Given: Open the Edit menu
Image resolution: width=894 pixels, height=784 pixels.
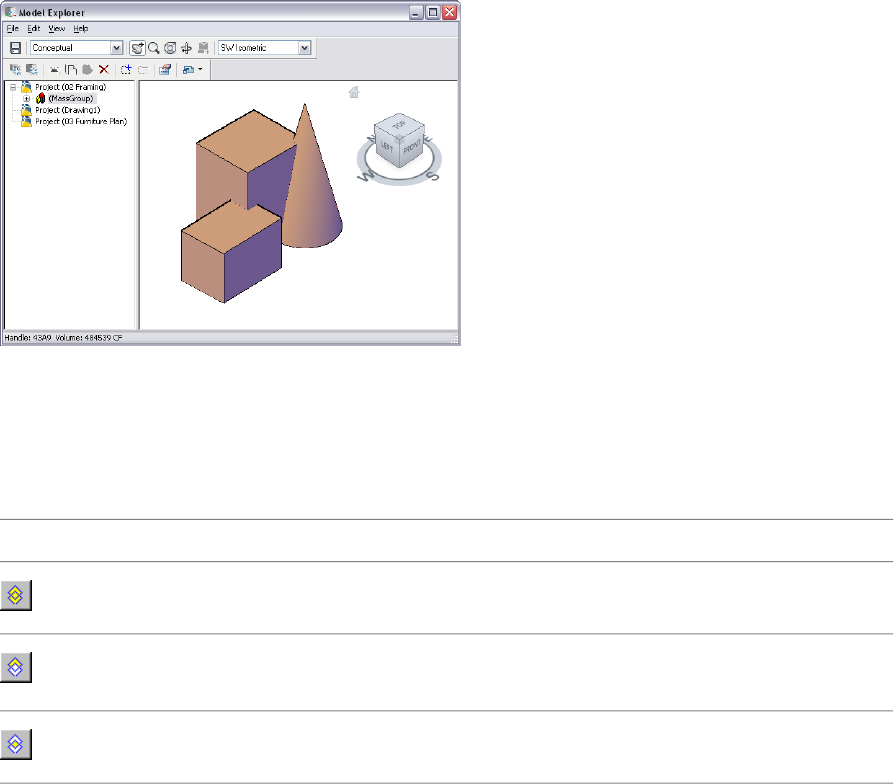Looking at the screenshot, I should (34, 29).
